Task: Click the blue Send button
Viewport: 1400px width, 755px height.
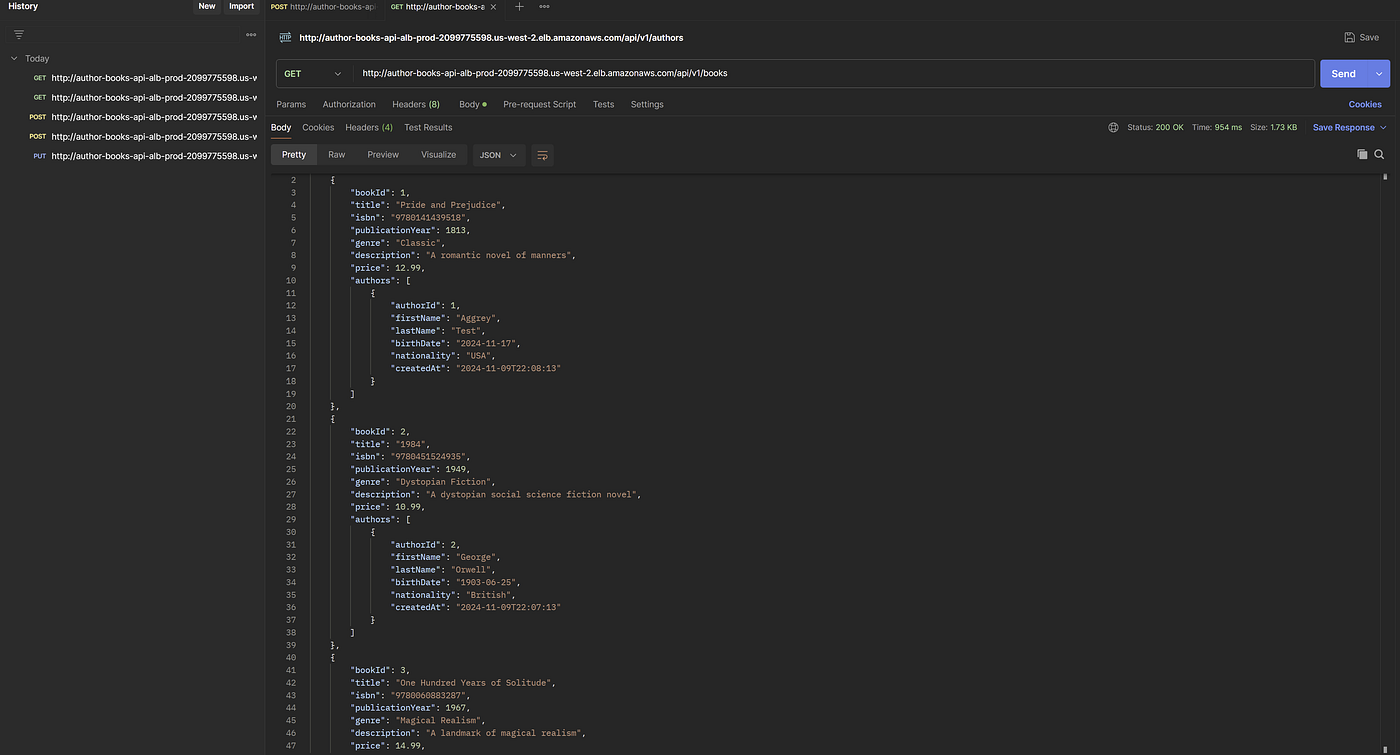Action: [1344, 74]
